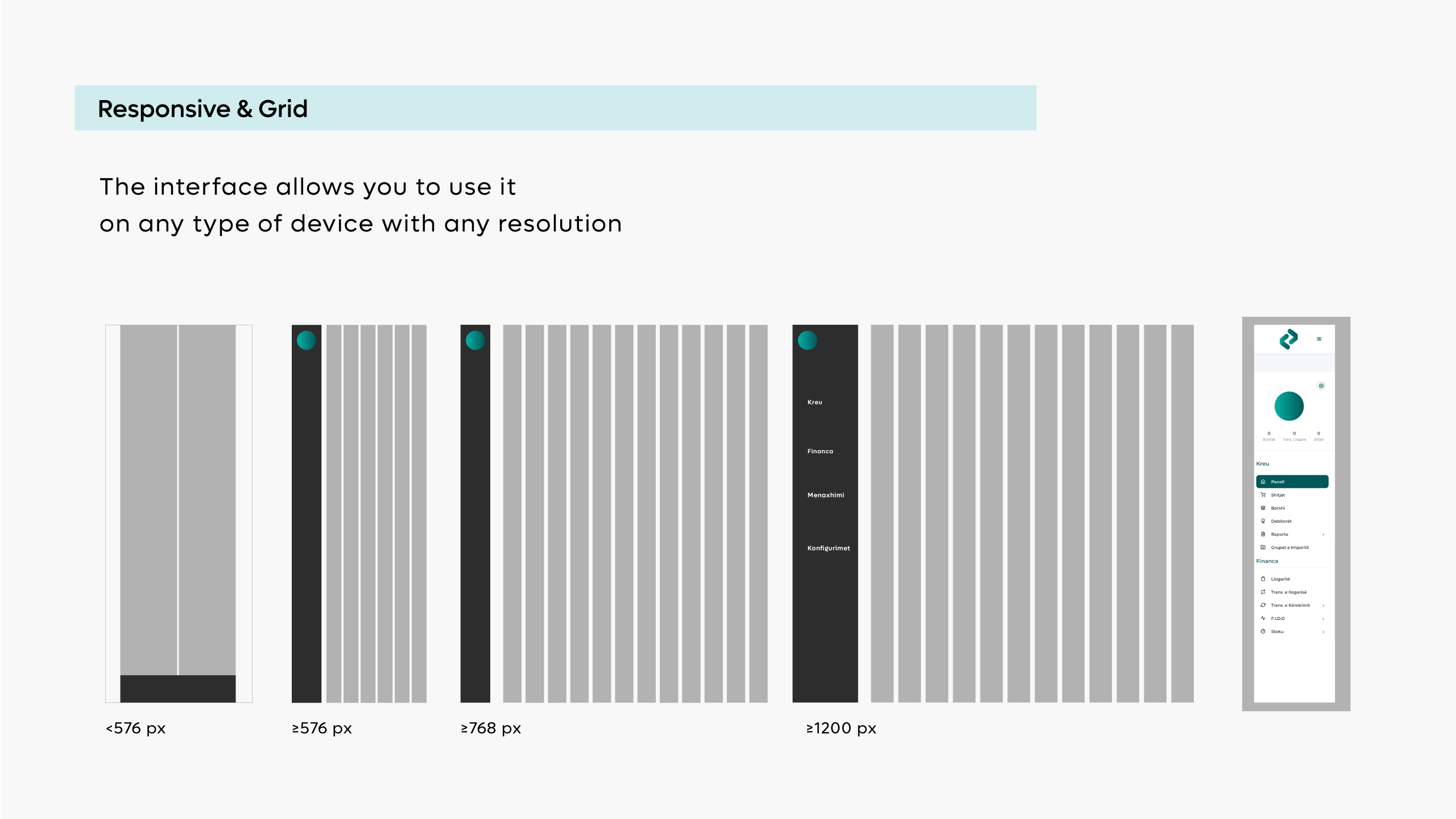Click the cart icon beside Shitjet
The height and width of the screenshot is (819, 1456).
click(1263, 495)
